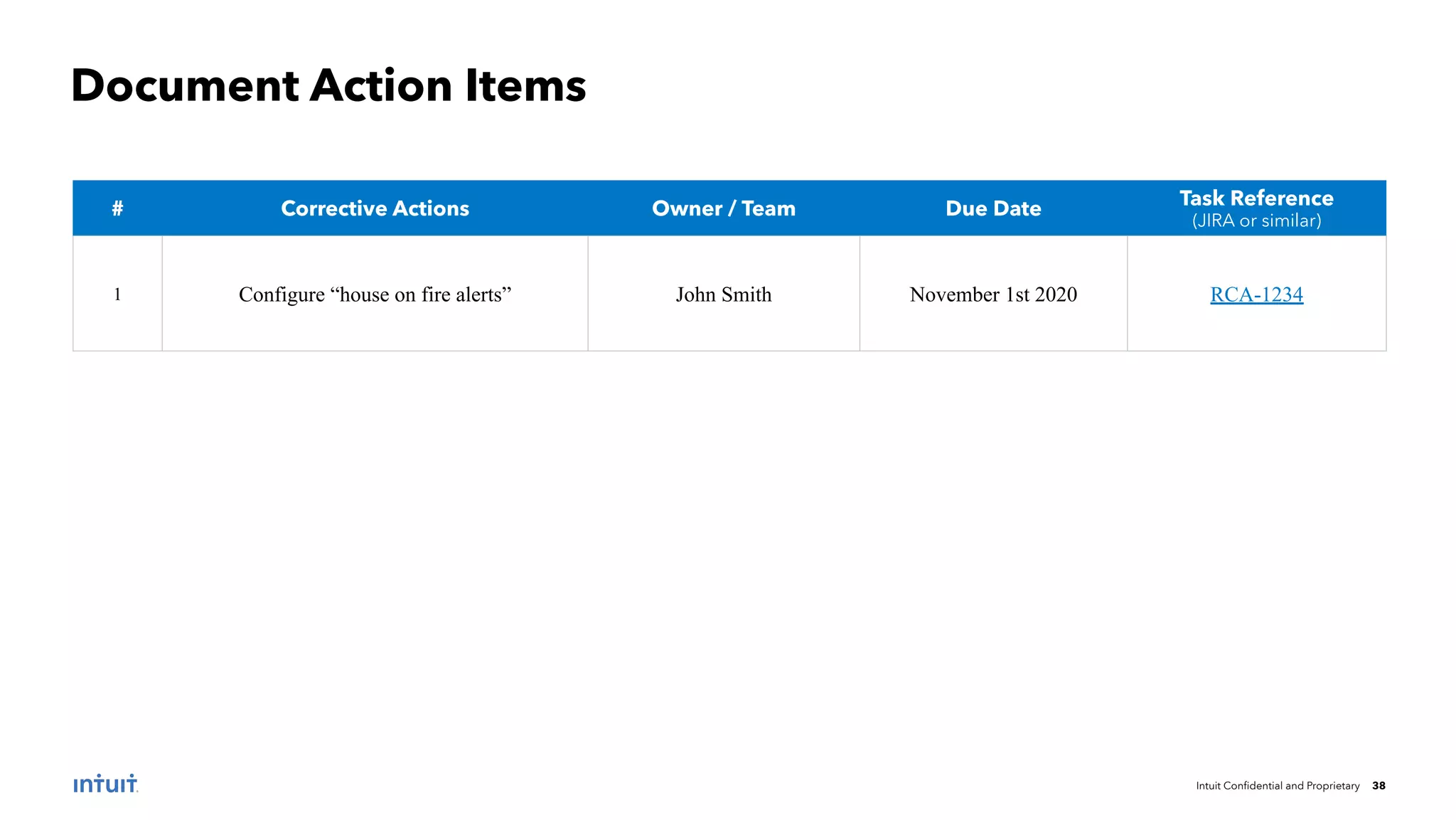Click the word "Configure" in the table row
Image resolution: width=1456 pixels, height=820 pixels.
coord(282,295)
